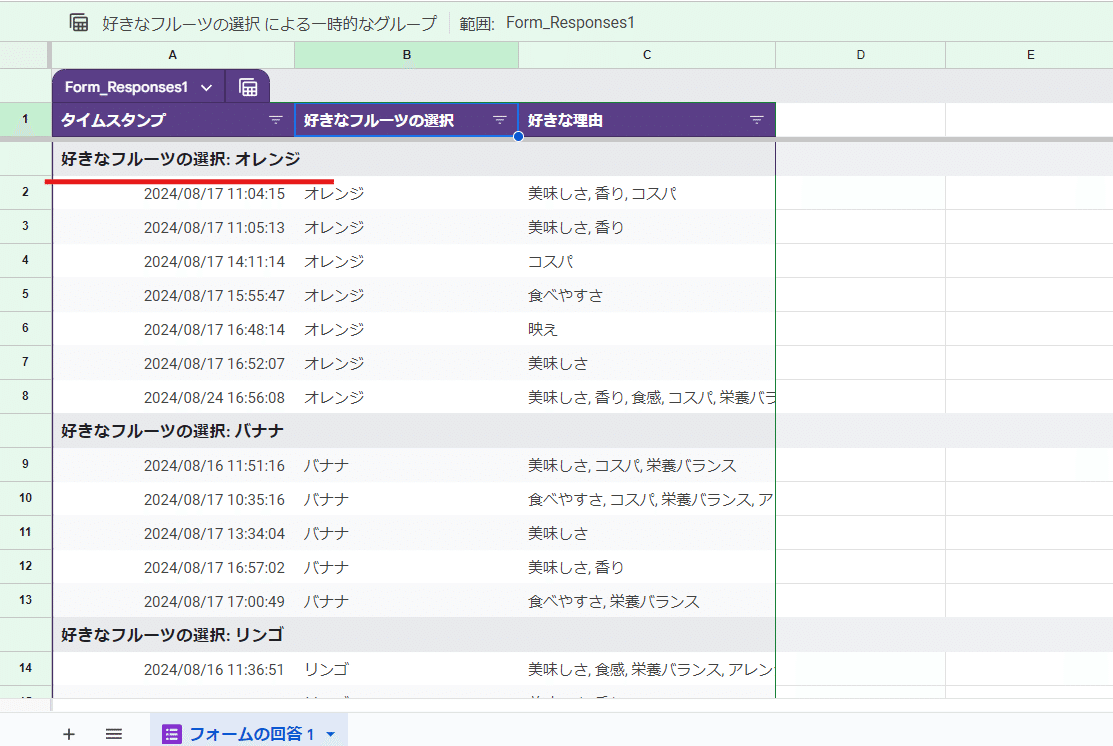This screenshot has width=1113, height=746.
Task: Click the title 好きなフルーツの選択 による一時的なグループ
Action: tap(269, 23)
